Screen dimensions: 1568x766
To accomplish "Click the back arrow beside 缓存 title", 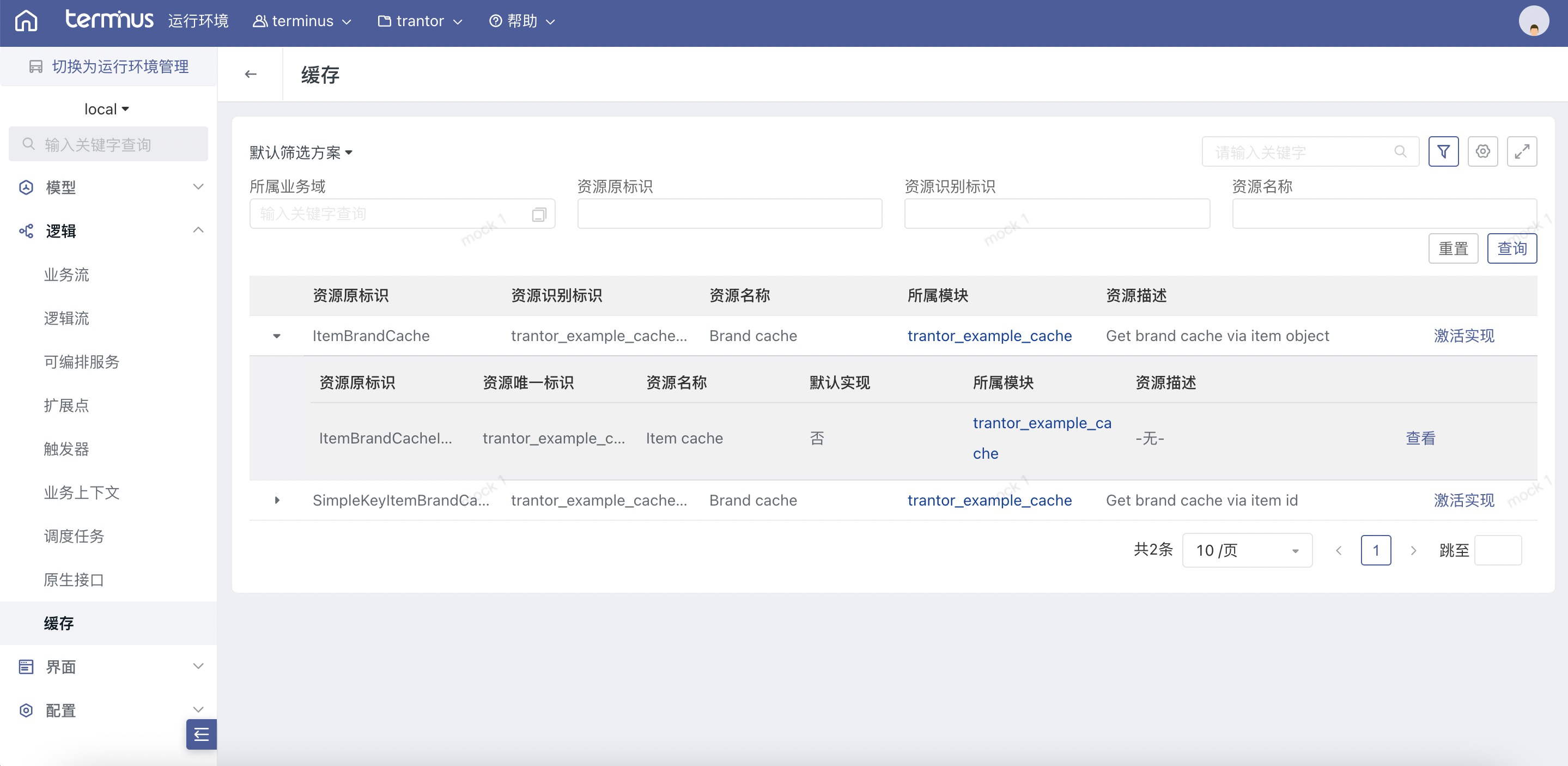I will click(x=250, y=74).
